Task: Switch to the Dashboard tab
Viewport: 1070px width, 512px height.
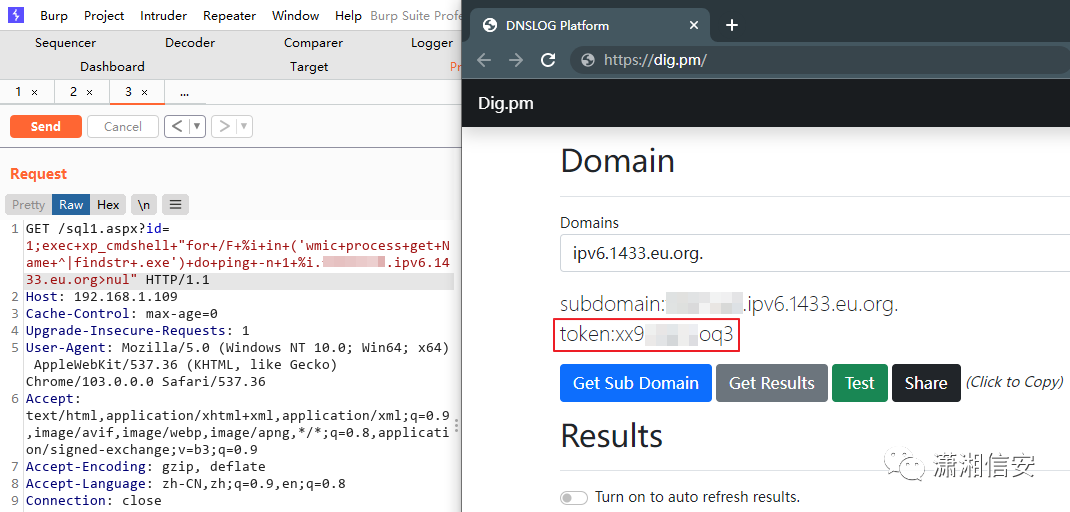Action: [x=112, y=67]
